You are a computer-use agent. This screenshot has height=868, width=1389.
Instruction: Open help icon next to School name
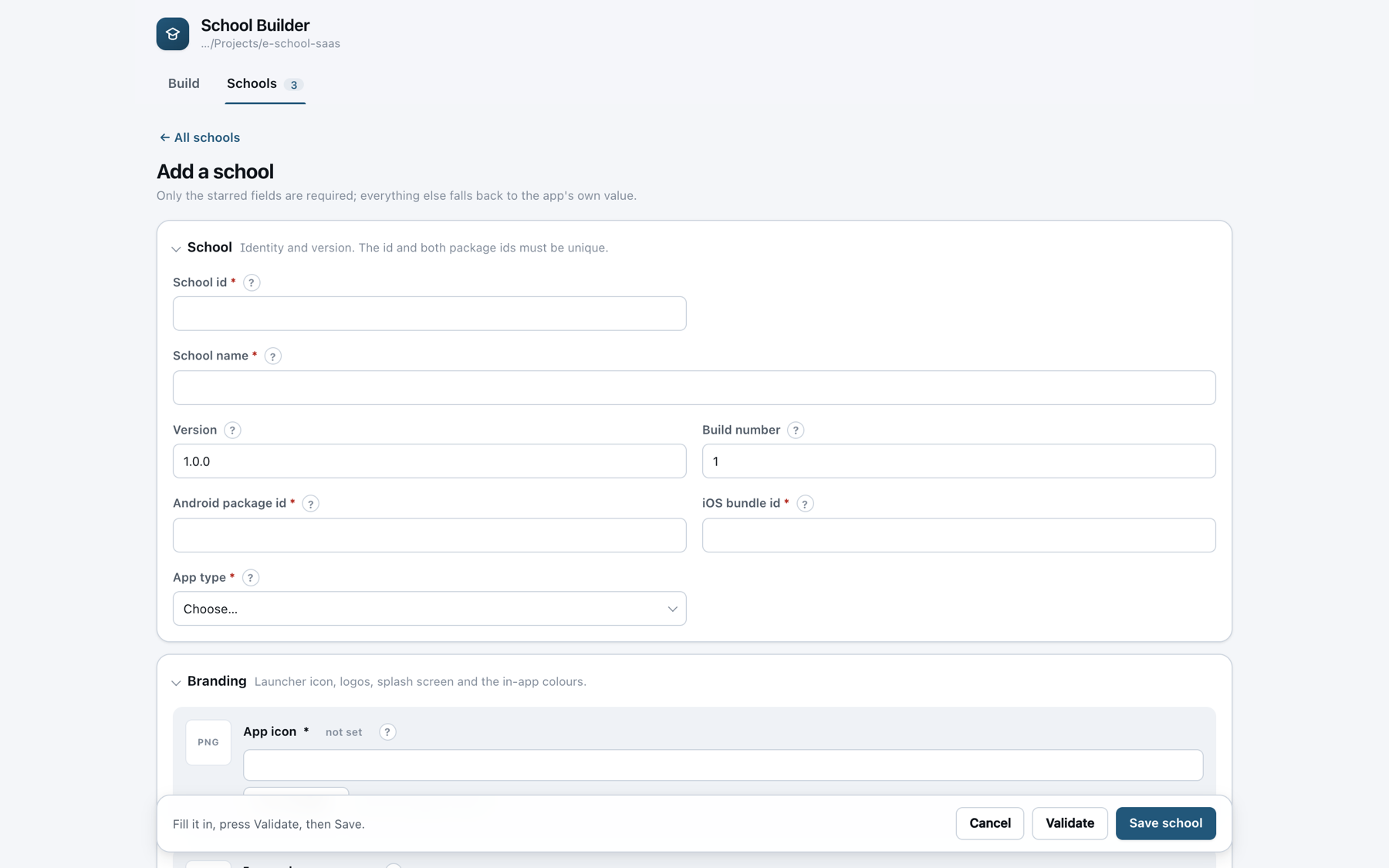[x=272, y=356]
